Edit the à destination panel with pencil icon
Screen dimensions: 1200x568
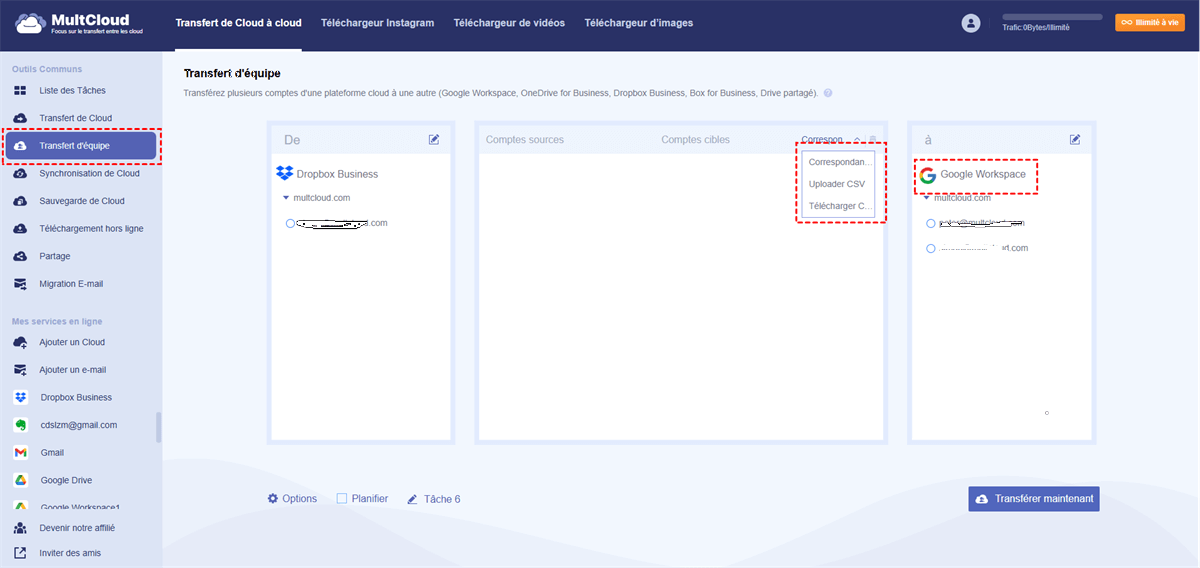tap(1075, 139)
